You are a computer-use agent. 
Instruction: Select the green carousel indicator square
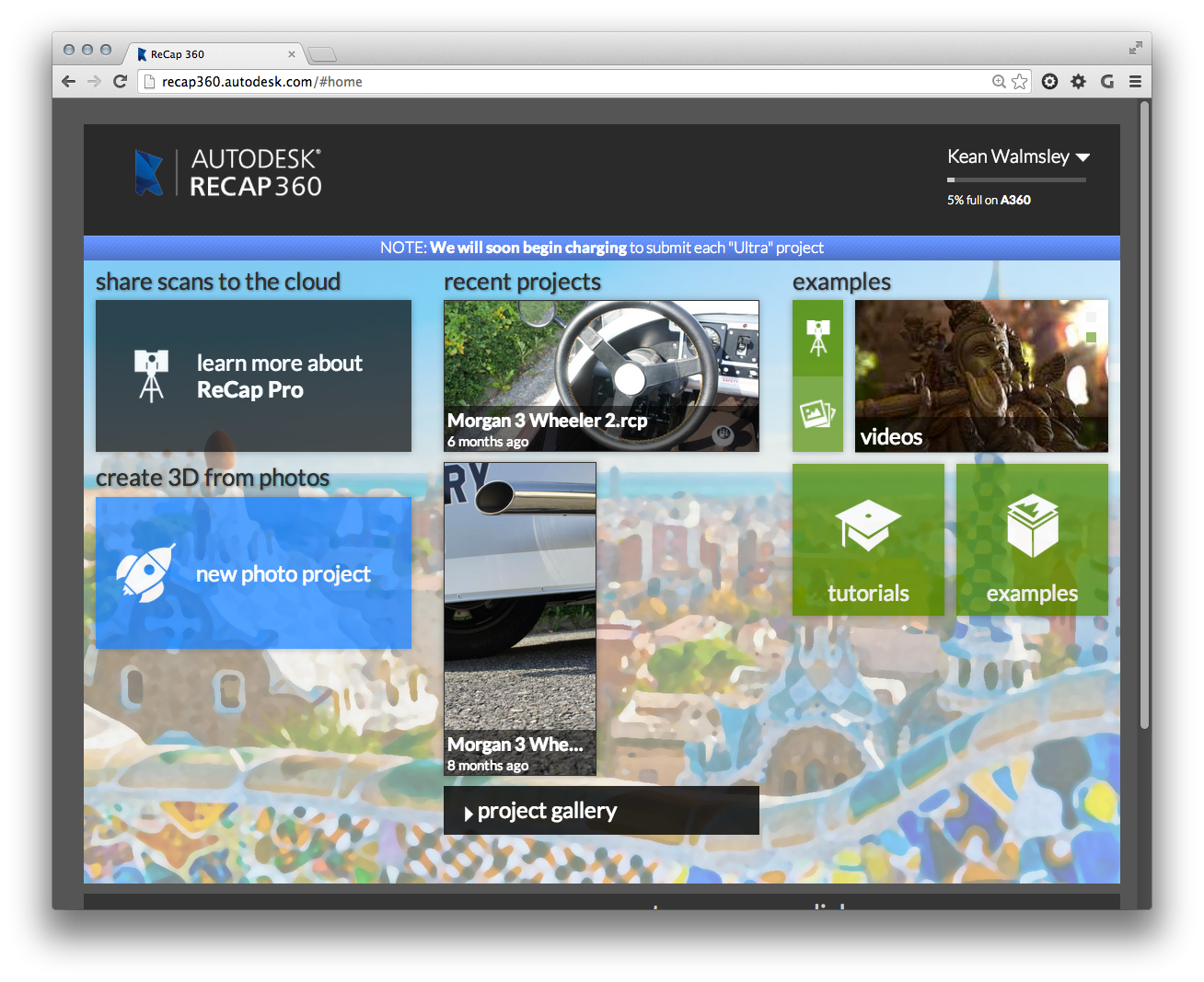click(x=1091, y=337)
